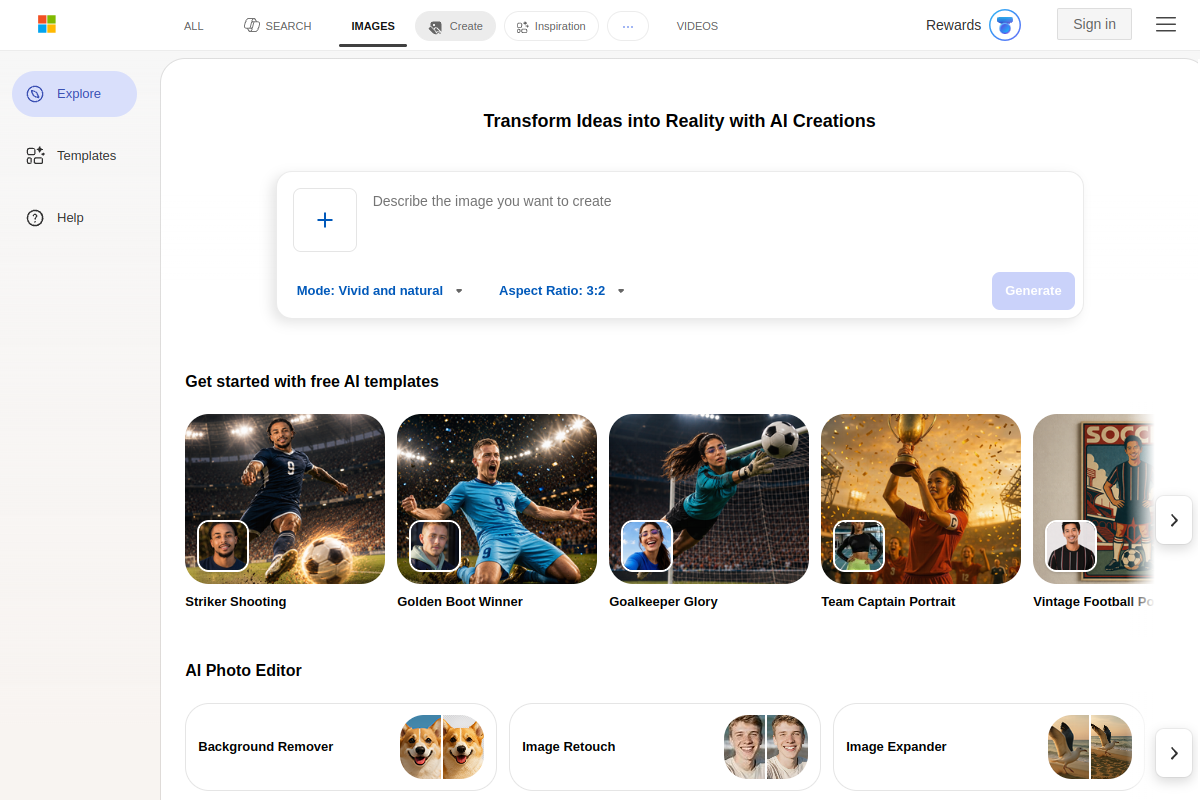
Task: Select the IMAGES tab
Action: [x=373, y=26]
